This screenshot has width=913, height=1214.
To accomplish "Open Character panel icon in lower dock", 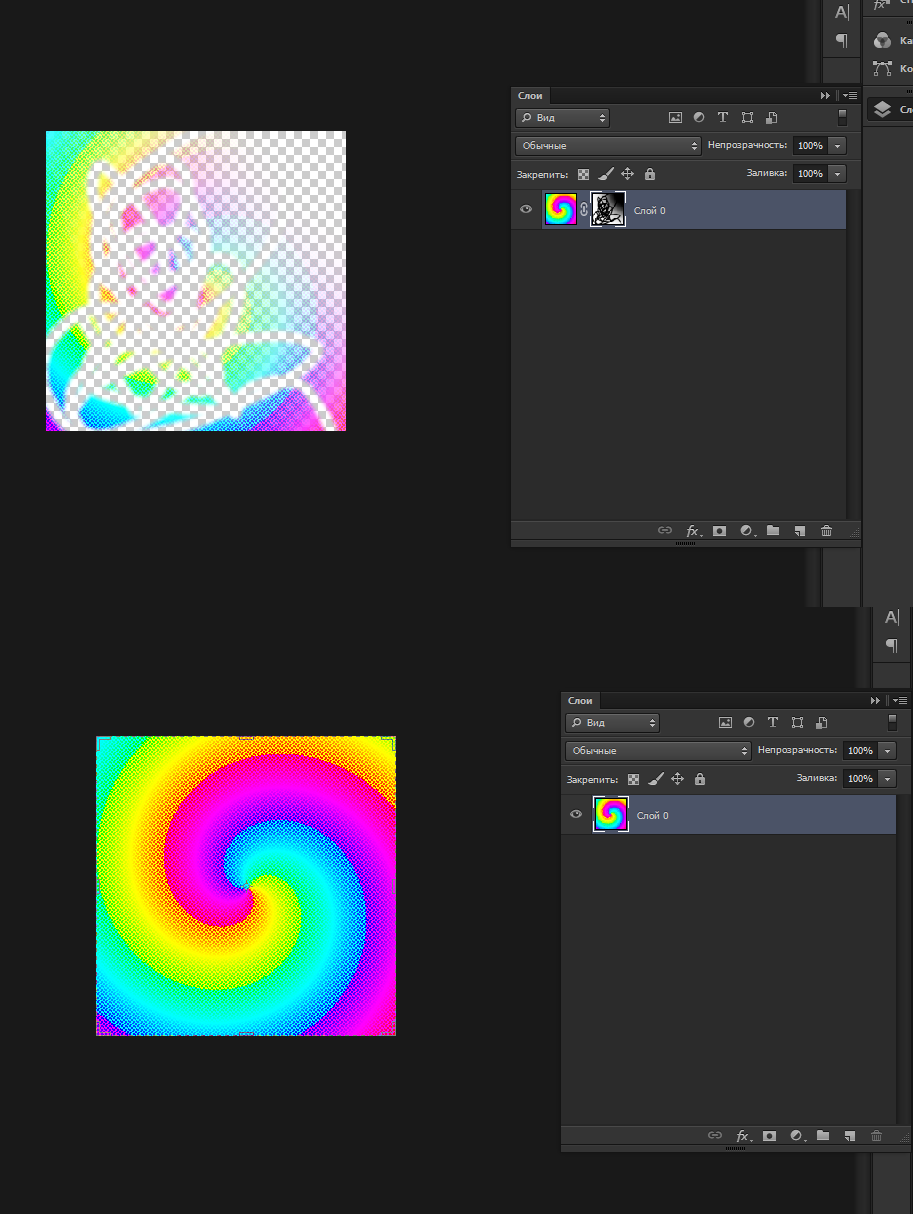I will coord(892,618).
